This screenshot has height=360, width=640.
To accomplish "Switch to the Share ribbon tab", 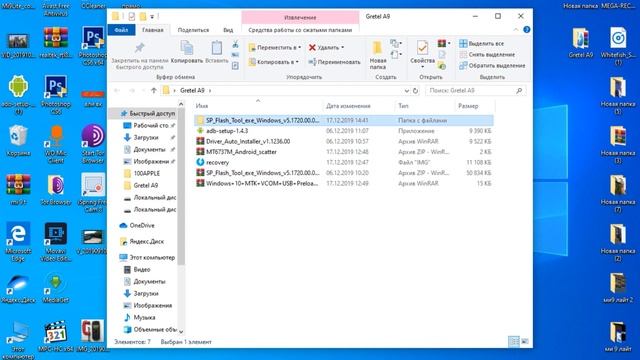I will coord(193,30).
